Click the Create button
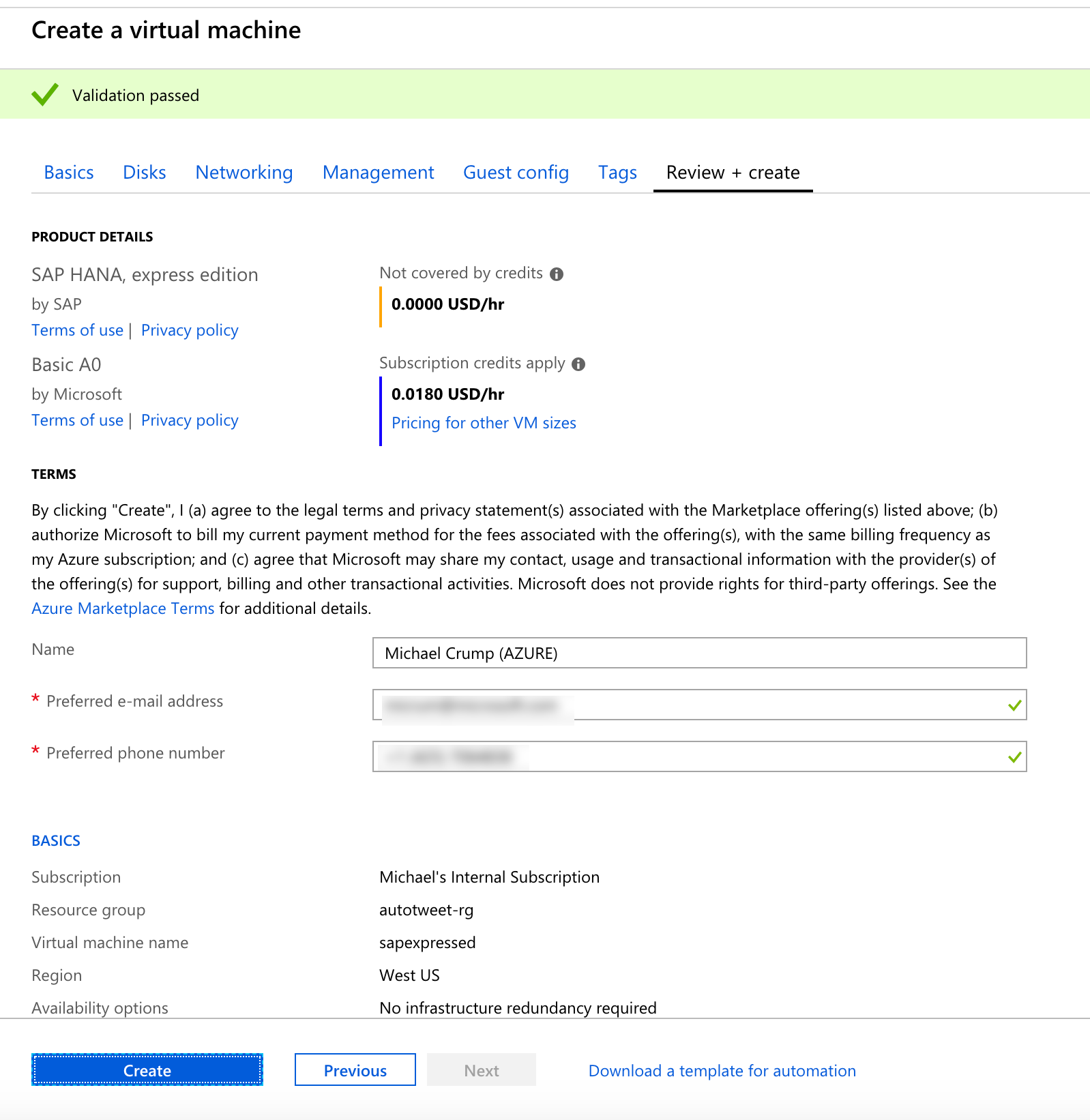 click(x=147, y=1070)
